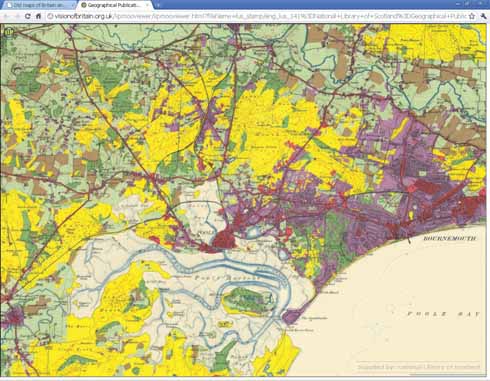Click the browser back arrow
The image size is (490, 381).
(x=6, y=16)
